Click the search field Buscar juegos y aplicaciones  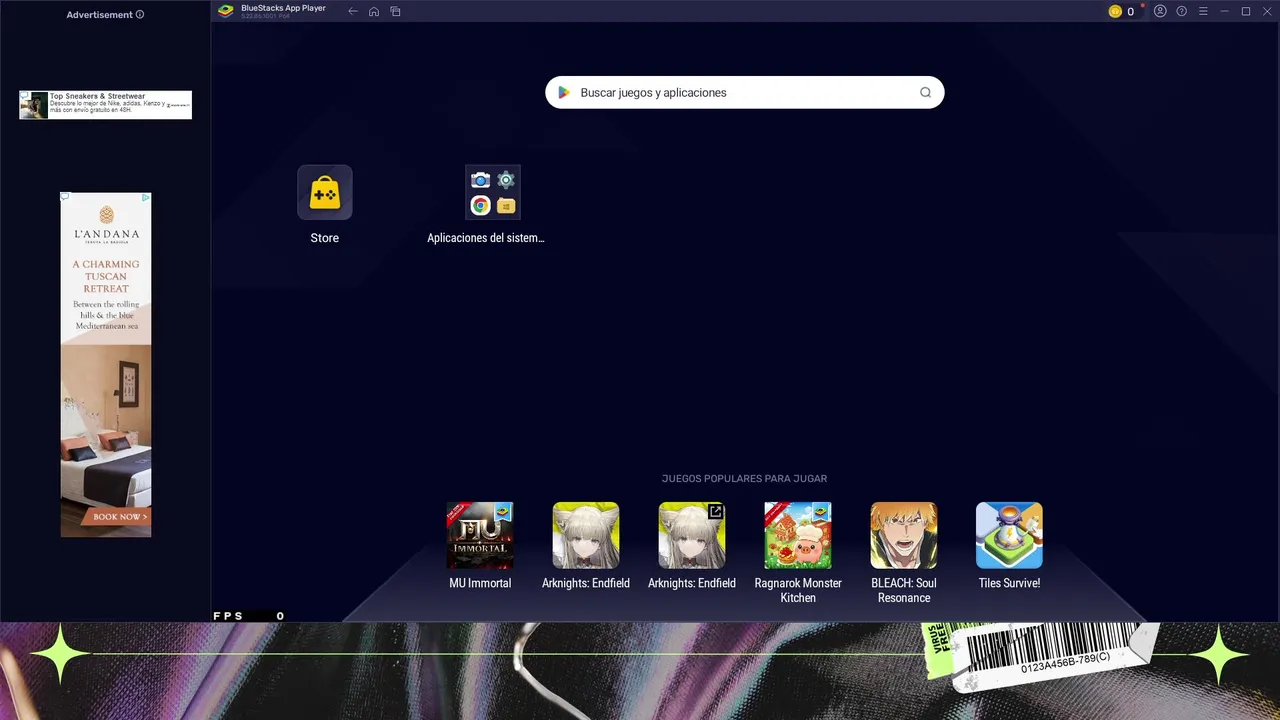click(x=744, y=92)
